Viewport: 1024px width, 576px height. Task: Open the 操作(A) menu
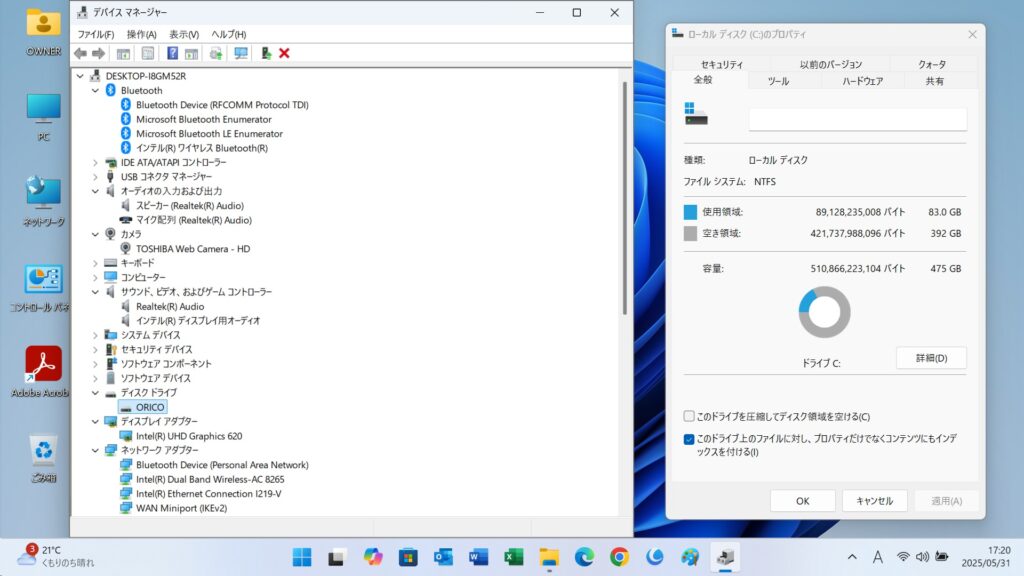pos(141,34)
